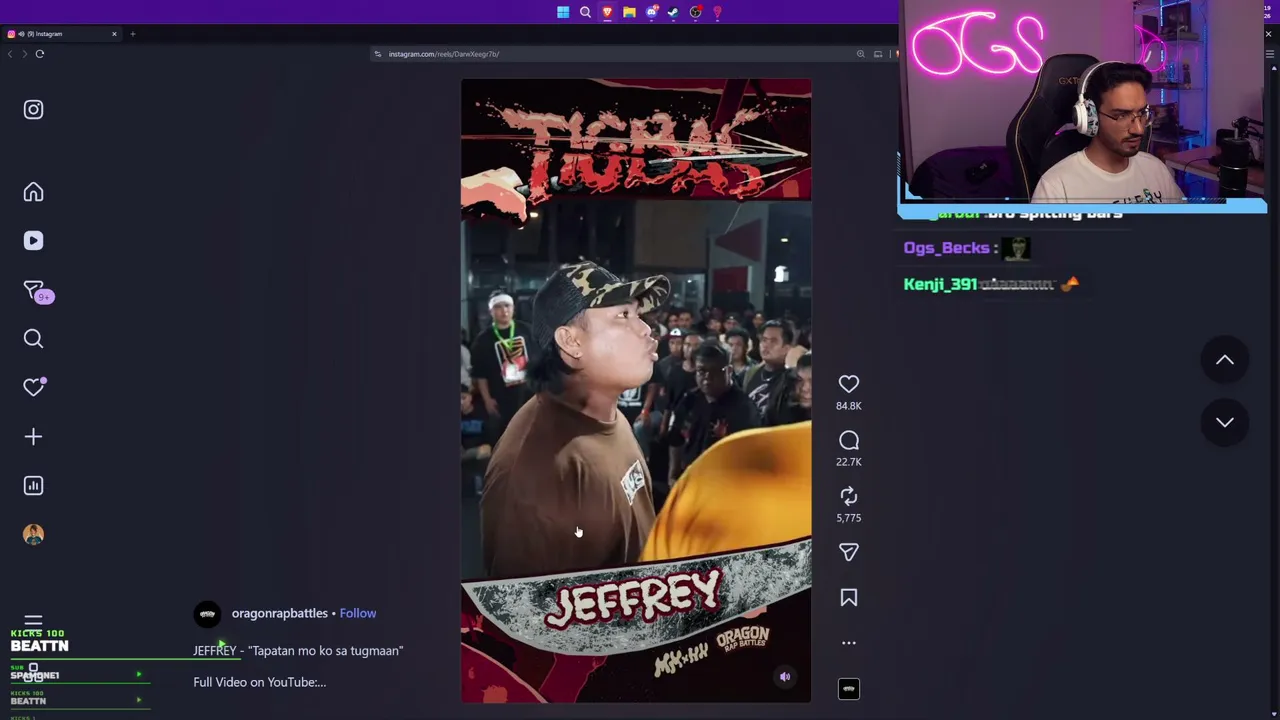Like the reel with the heart button
This screenshot has height=720, width=1280.
click(848, 384)
